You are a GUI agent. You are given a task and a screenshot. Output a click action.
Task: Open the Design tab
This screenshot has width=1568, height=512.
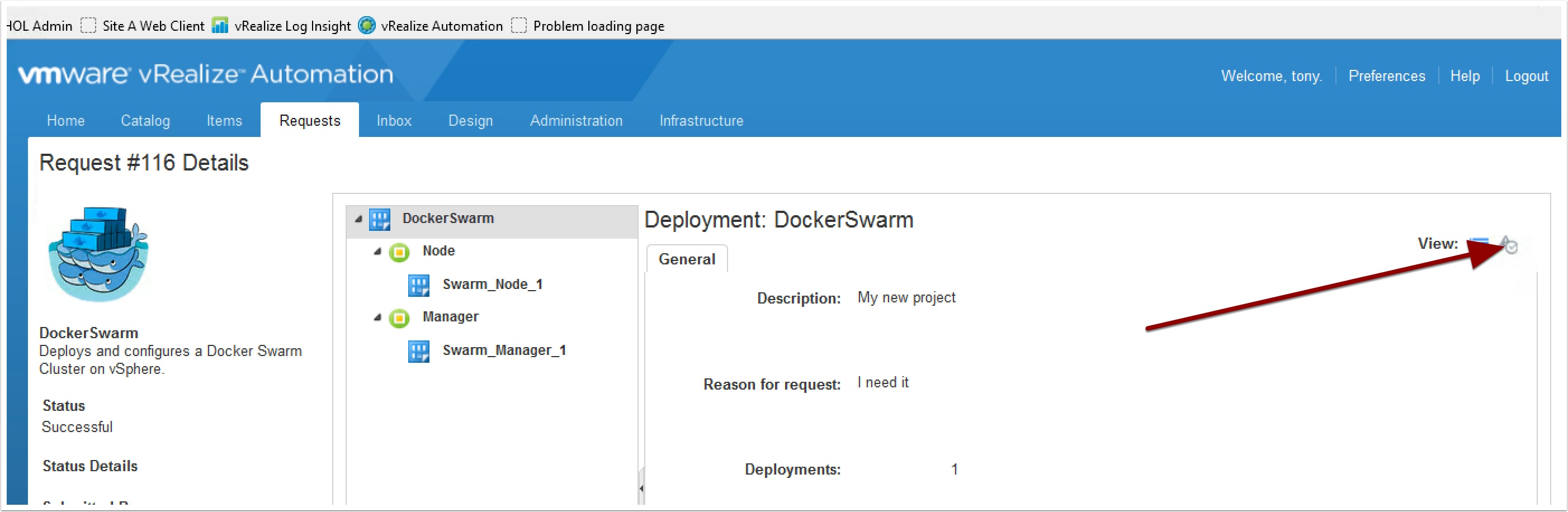pyautogui.click(x=470, y=120)
